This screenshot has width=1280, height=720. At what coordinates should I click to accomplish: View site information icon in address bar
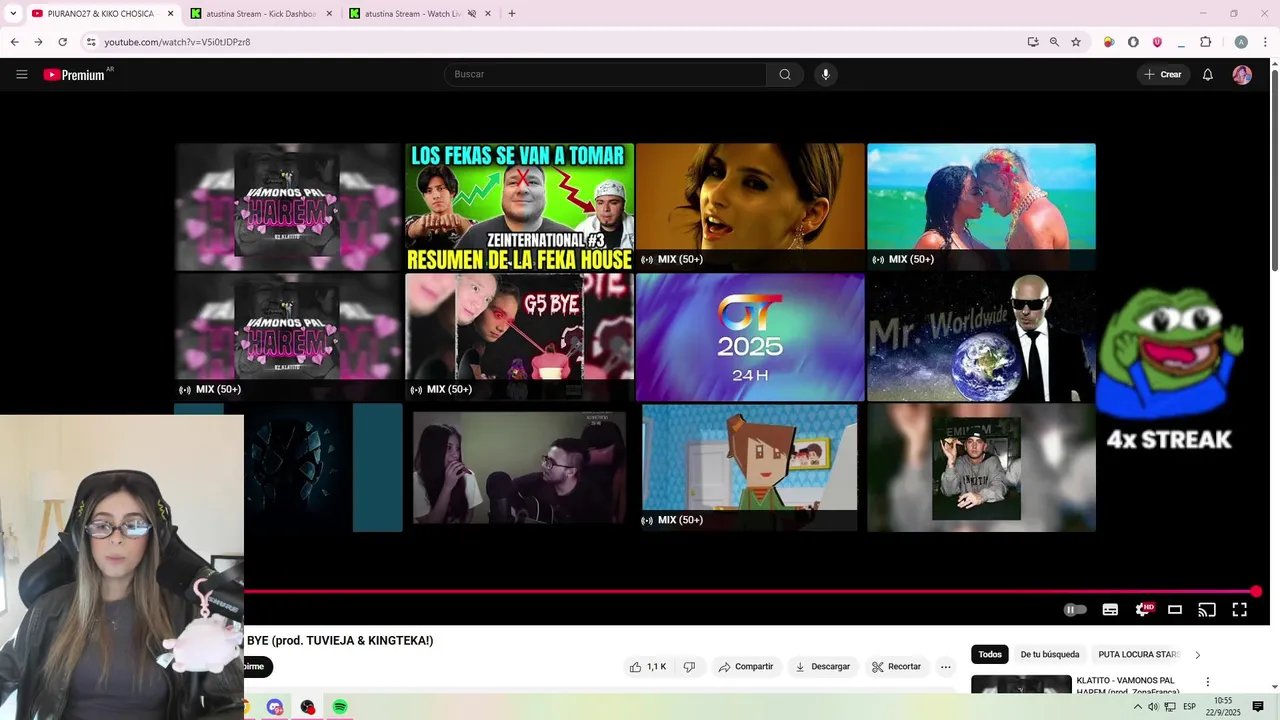[91, 42]
